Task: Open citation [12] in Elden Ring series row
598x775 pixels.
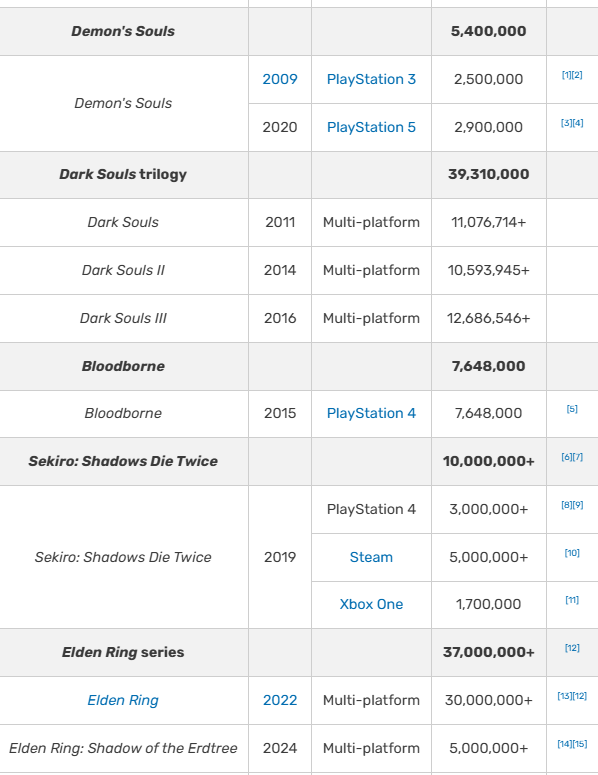Action: tap(572, 648)
